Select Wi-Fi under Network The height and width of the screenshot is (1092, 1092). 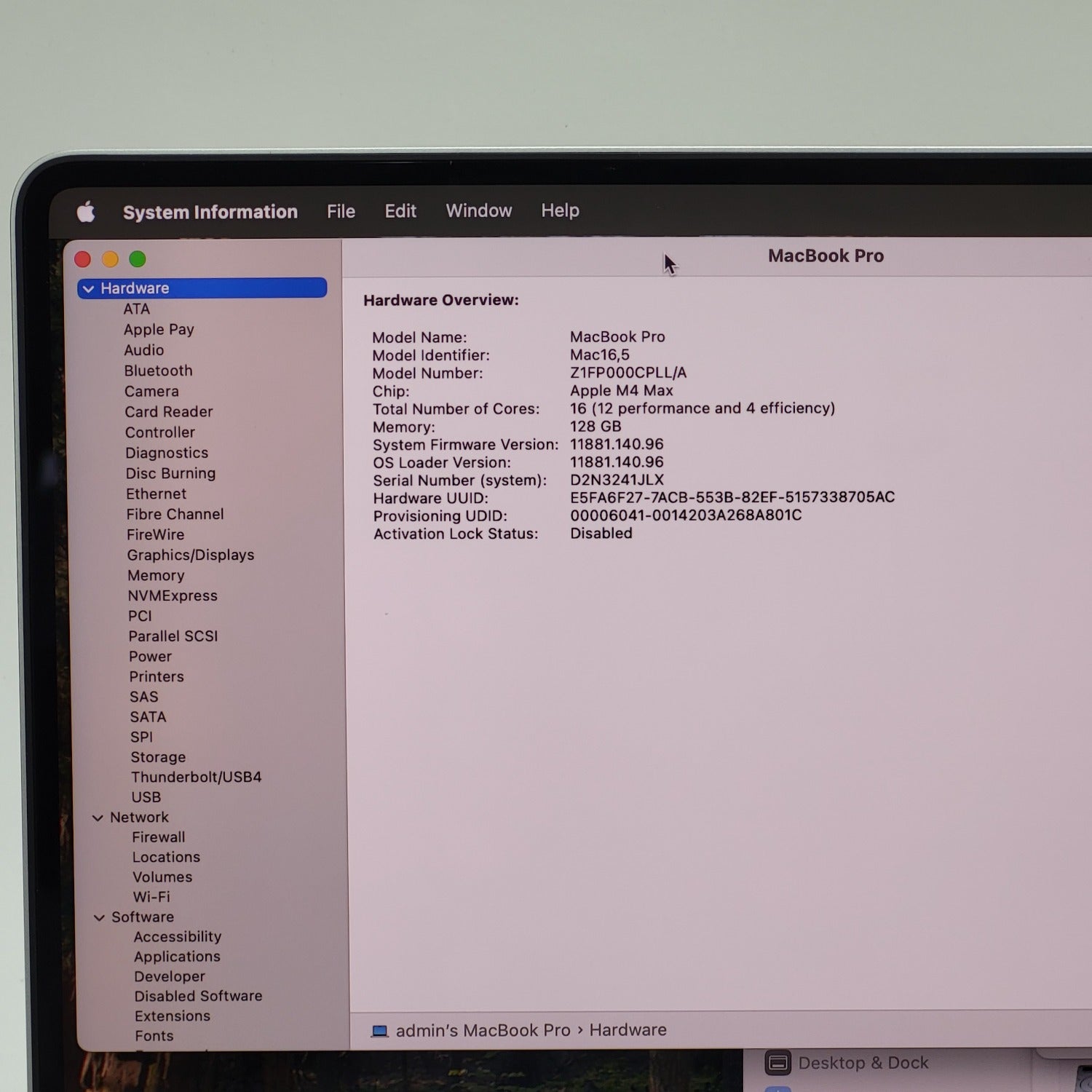(151, 897)
